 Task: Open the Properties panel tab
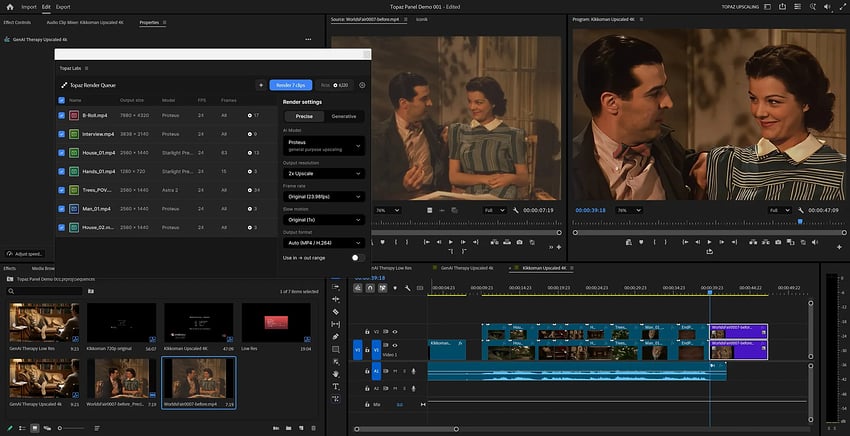pos(149,23)
